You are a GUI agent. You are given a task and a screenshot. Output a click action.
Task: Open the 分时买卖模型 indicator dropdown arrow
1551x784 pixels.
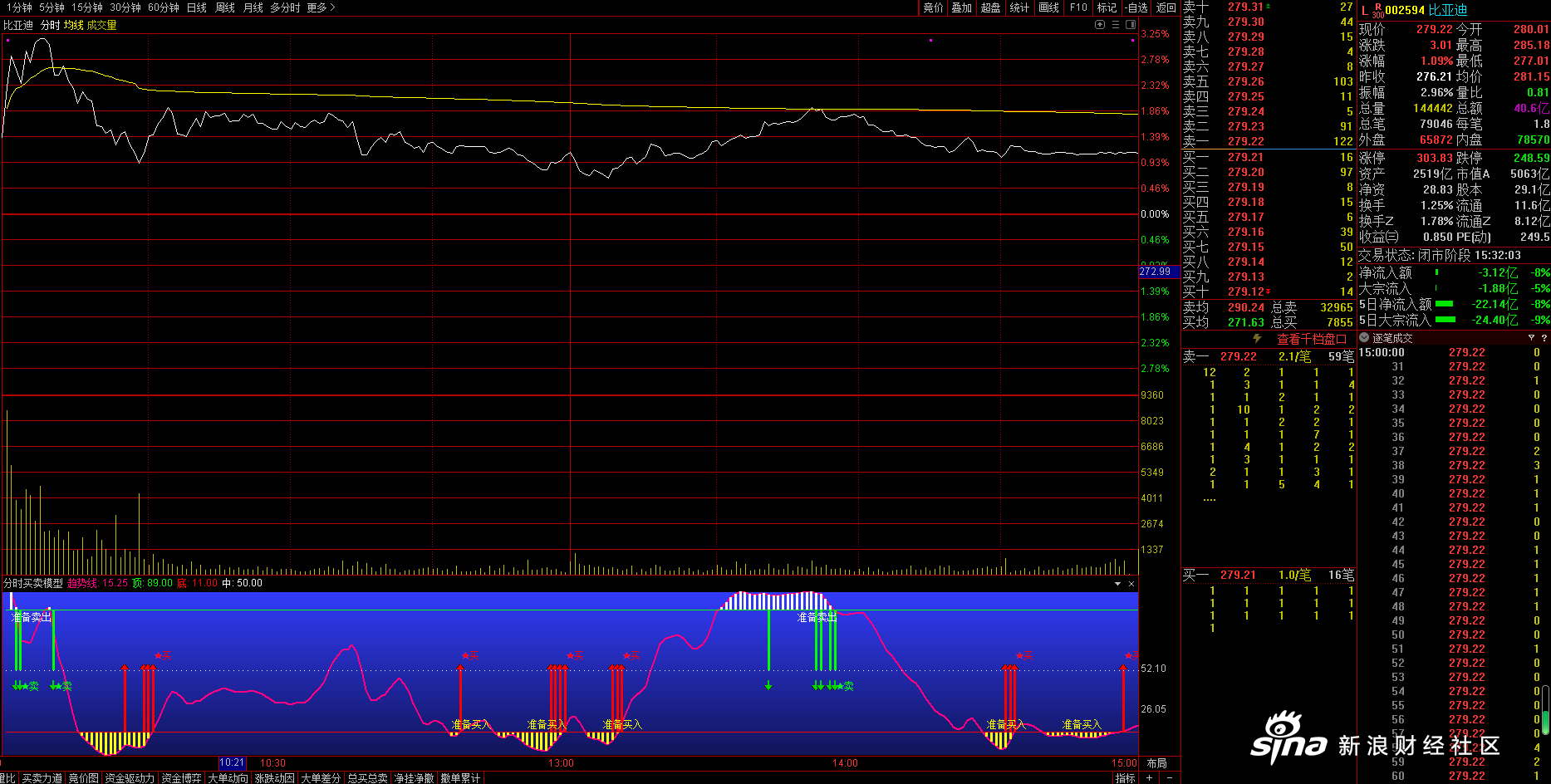[x=1118, y=584]
